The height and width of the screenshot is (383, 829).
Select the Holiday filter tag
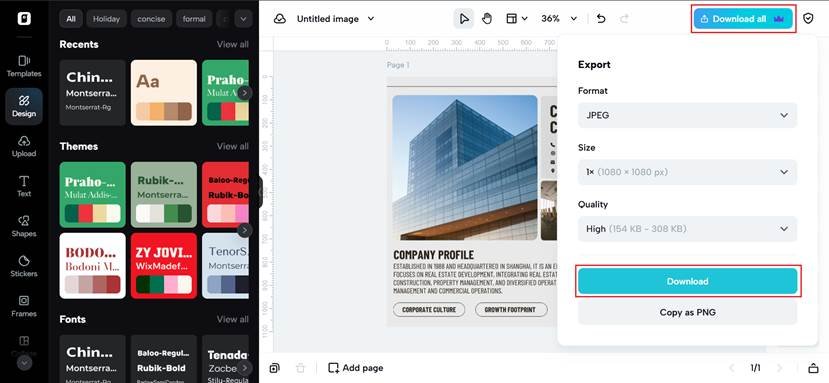point(106,19)
